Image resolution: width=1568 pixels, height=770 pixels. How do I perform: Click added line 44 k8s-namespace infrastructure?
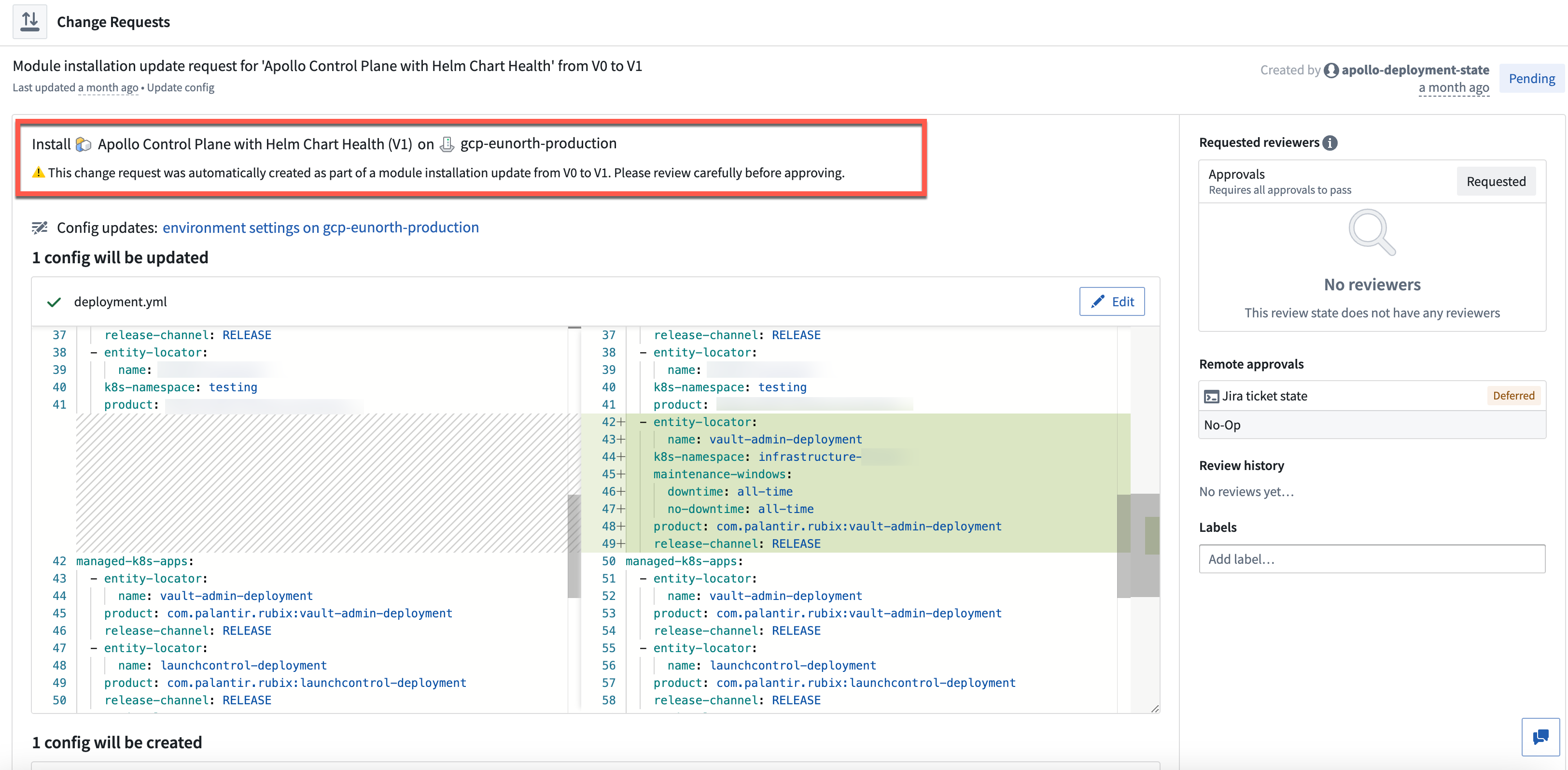pos(757,457)
